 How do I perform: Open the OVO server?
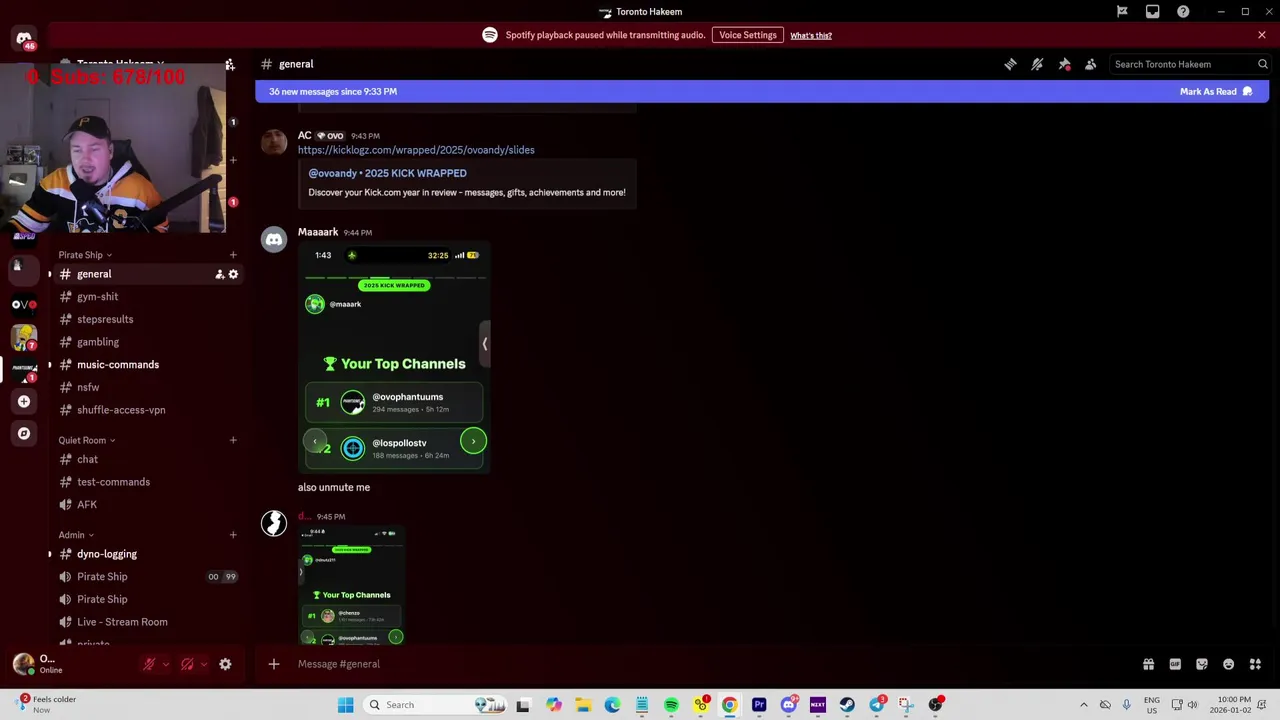point(24,304)
